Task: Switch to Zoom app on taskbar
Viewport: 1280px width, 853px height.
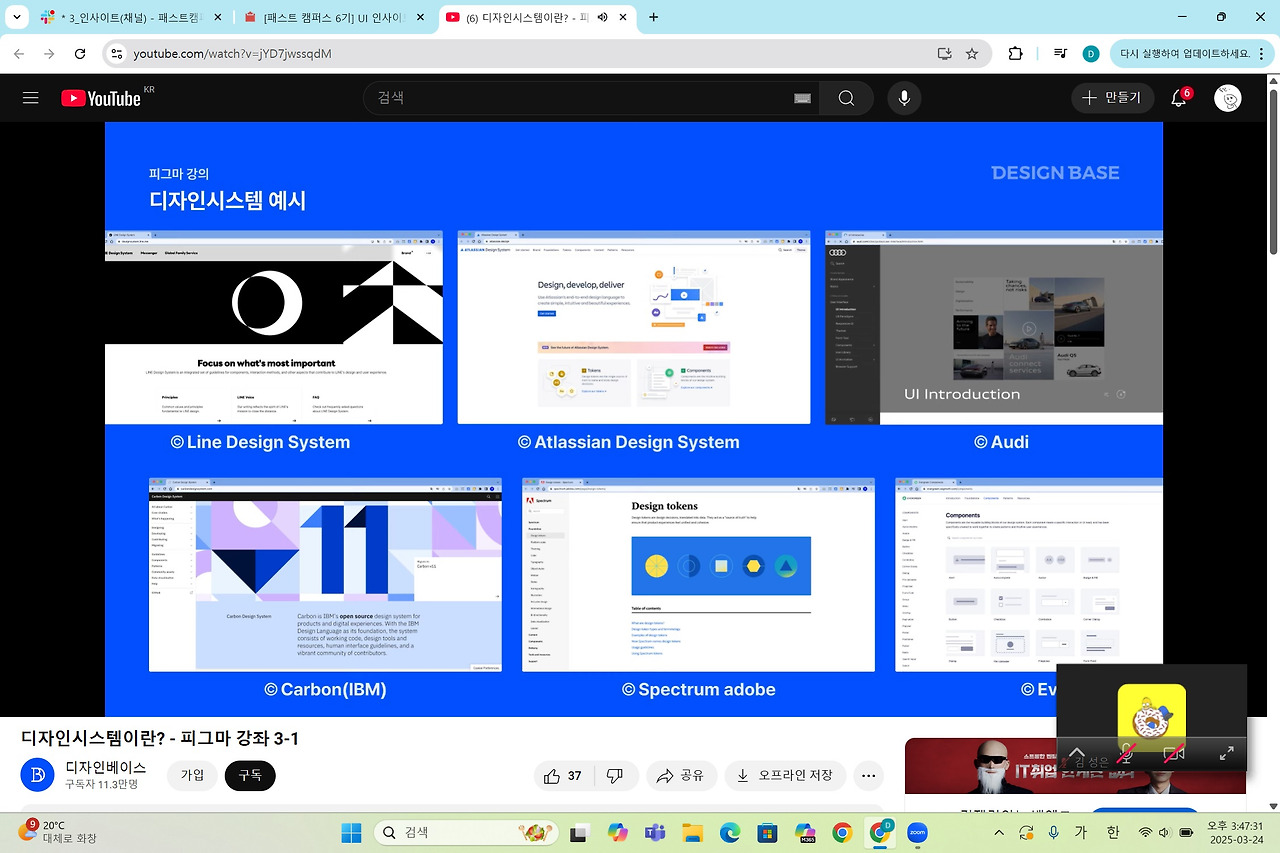Action: (x=917, y=832)
